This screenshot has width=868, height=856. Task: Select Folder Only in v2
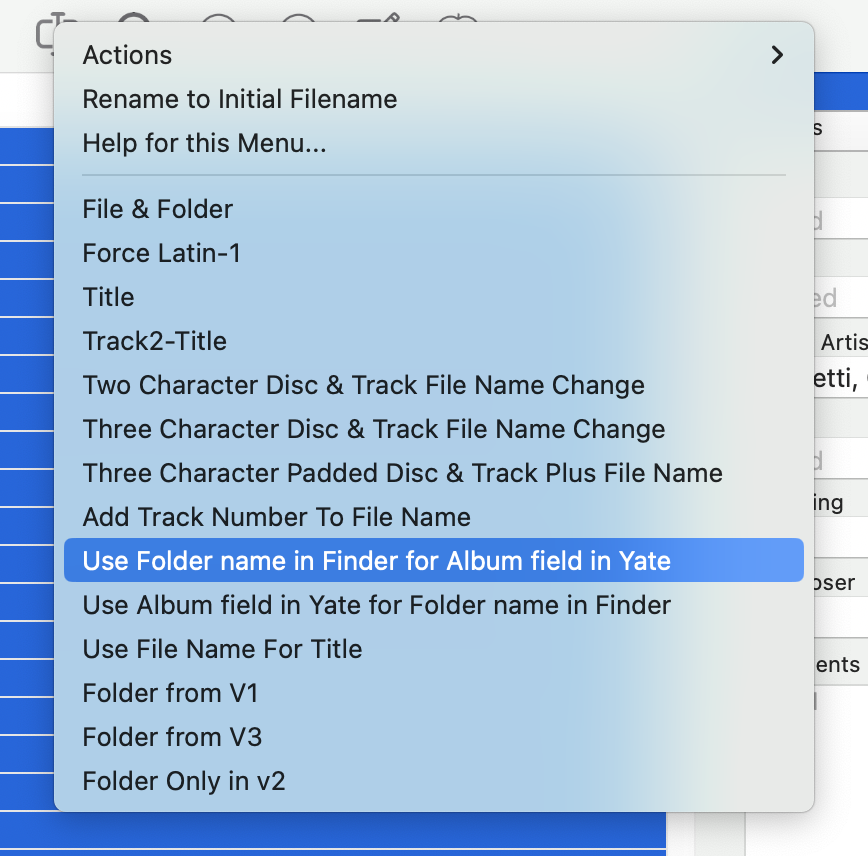(184, 781)
